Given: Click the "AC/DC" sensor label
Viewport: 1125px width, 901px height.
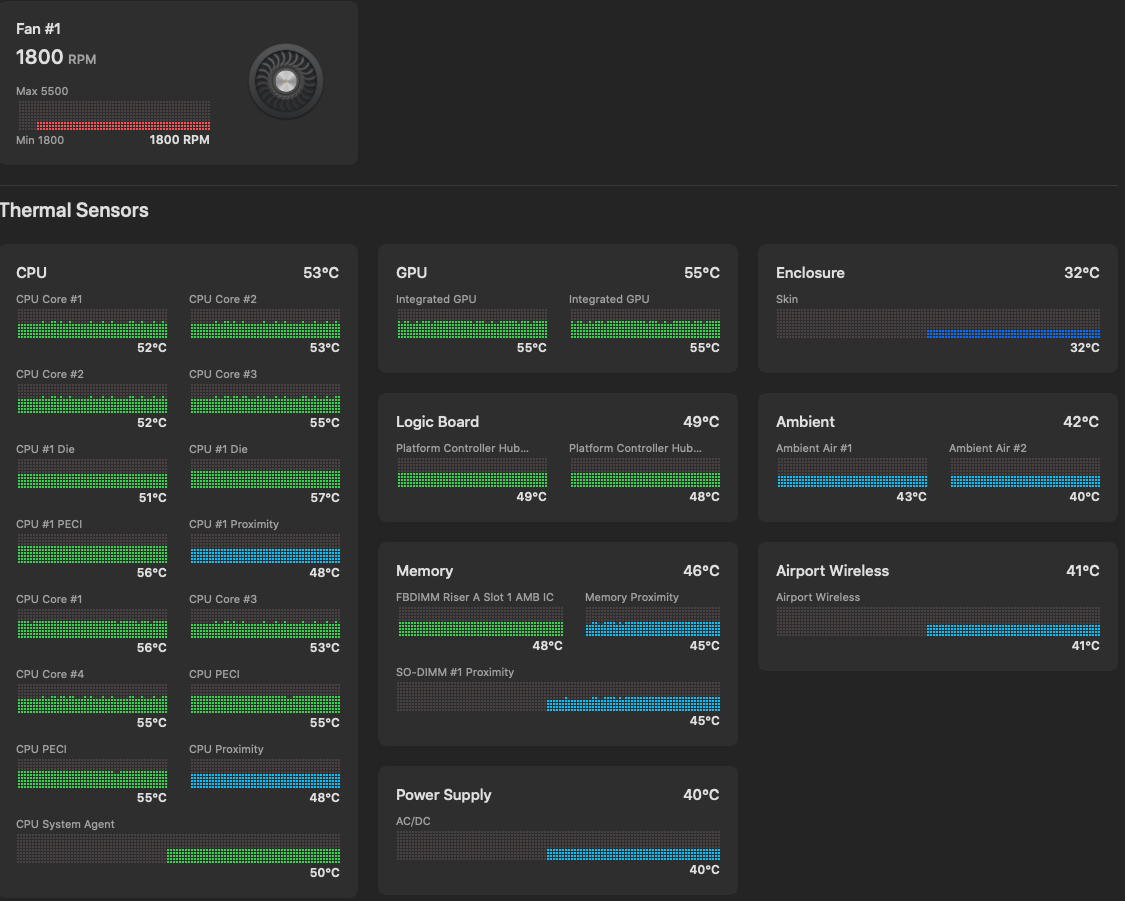Looking at the screenshot, I should pos(413,821).
